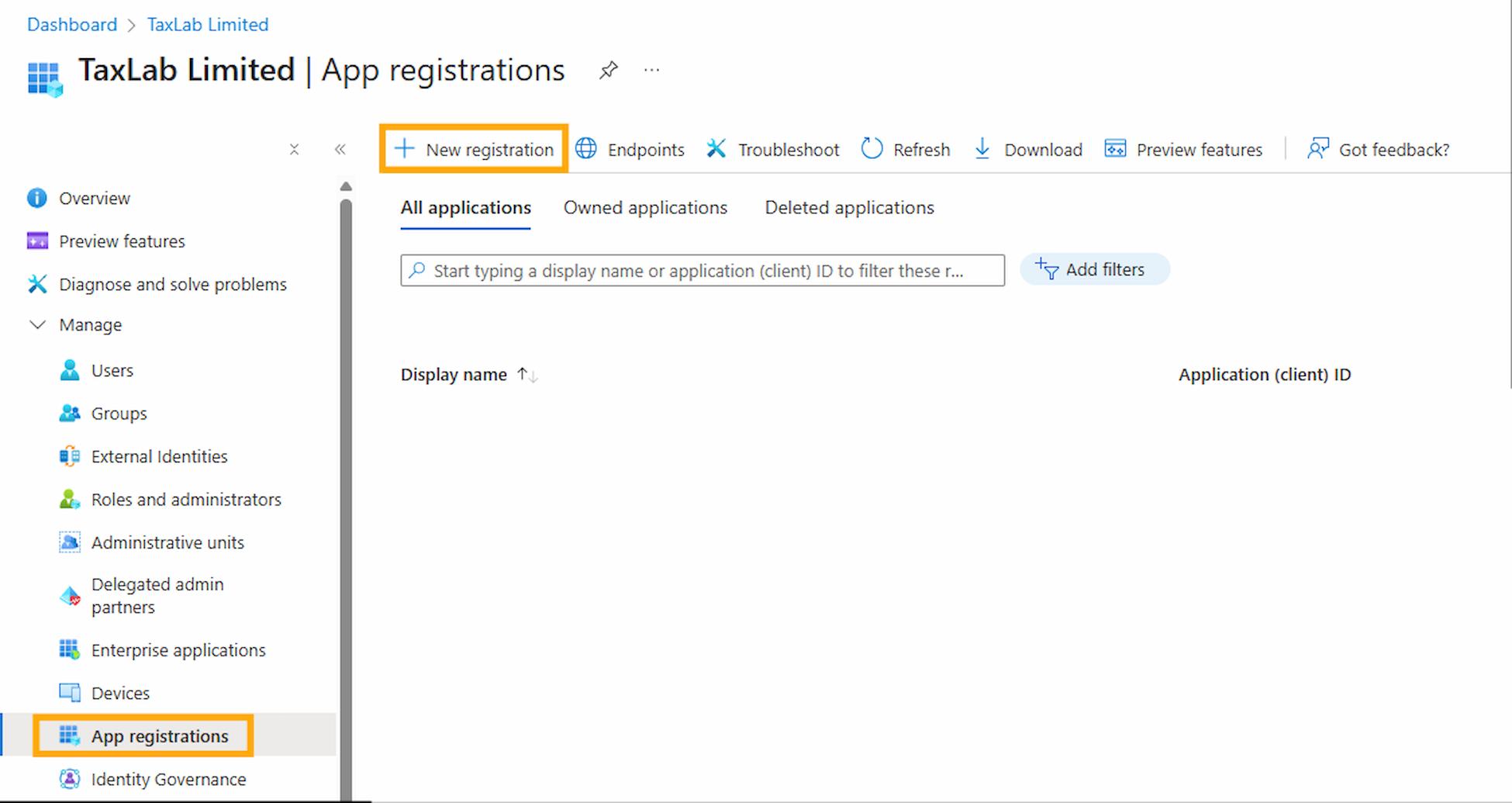Sort by Display name arrow
The image size is (1512, 803).
[x=528, y=375]
